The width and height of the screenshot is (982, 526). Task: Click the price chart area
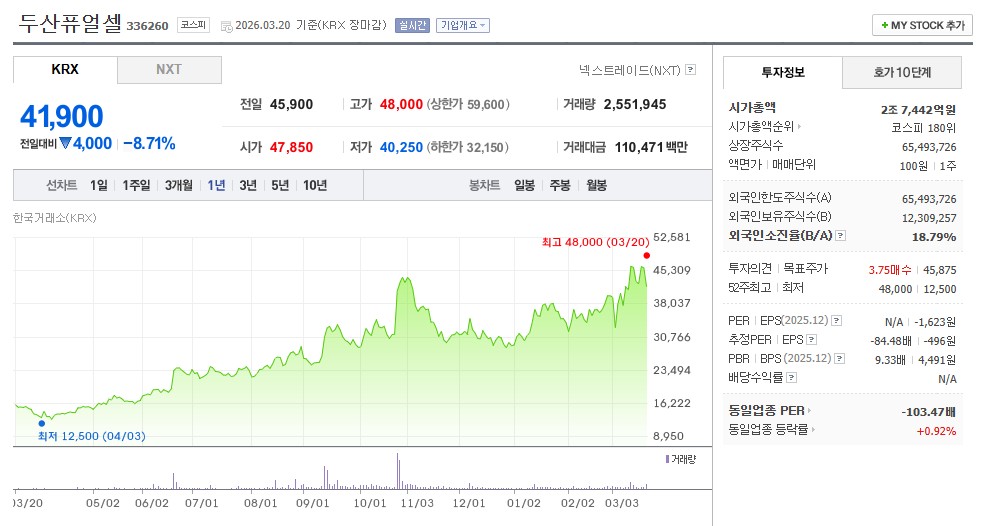pyautogui.click(x=331, y=341)
